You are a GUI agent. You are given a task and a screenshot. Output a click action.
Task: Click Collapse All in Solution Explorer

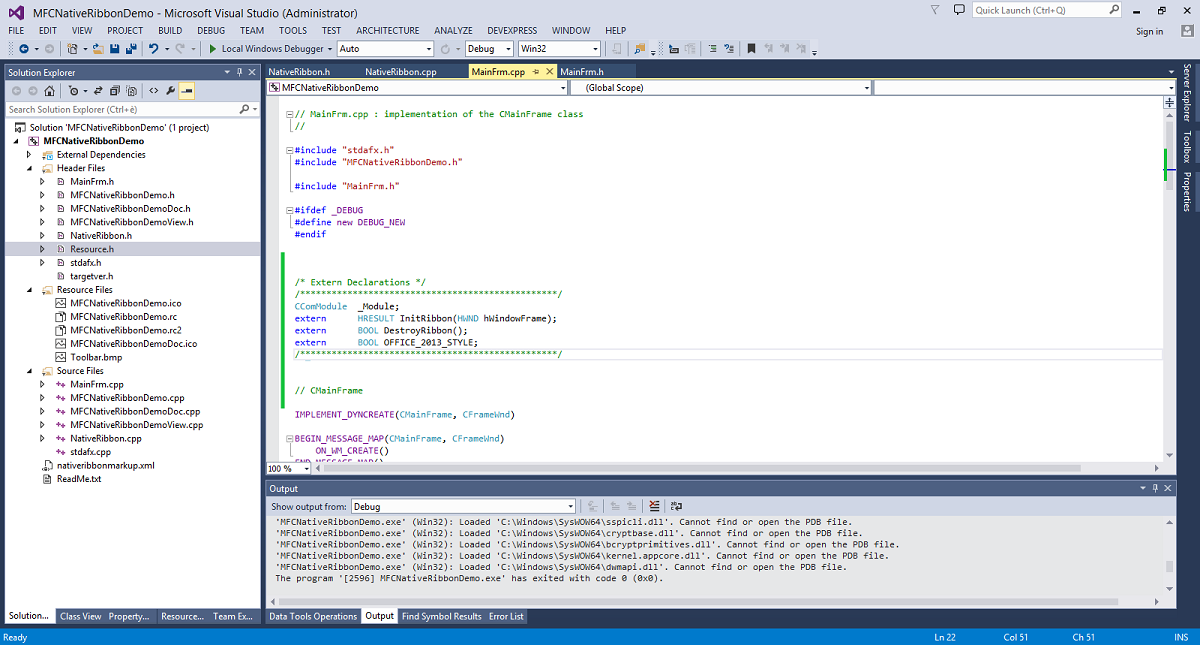tap(115, 90)
